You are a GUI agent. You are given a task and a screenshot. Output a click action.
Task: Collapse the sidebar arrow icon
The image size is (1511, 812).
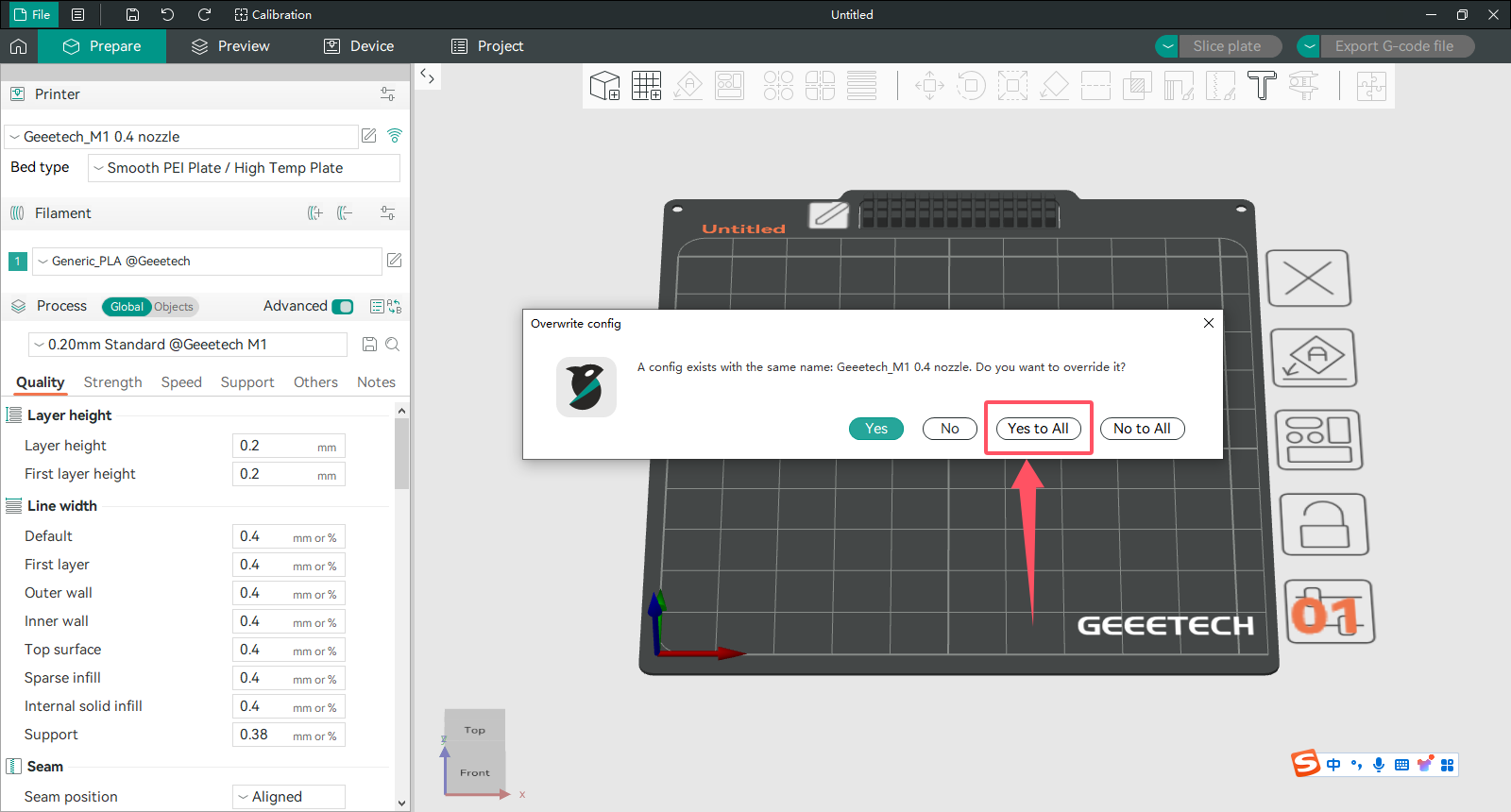pos(428,76)
